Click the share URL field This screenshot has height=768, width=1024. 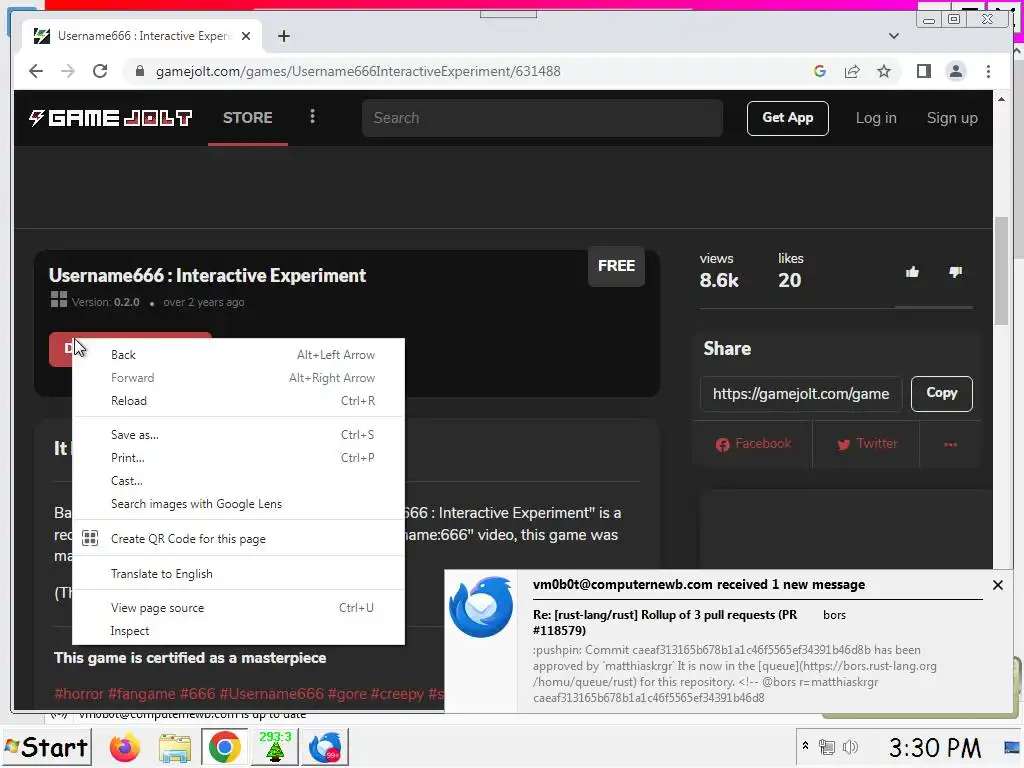click(x=801, y=394)
